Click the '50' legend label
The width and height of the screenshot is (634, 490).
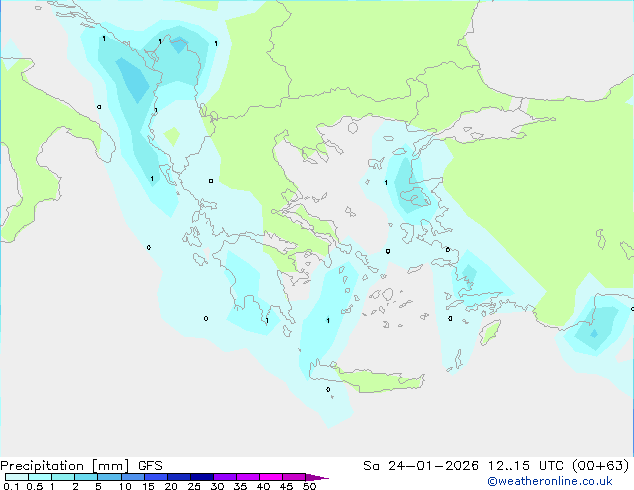[309, 486]
